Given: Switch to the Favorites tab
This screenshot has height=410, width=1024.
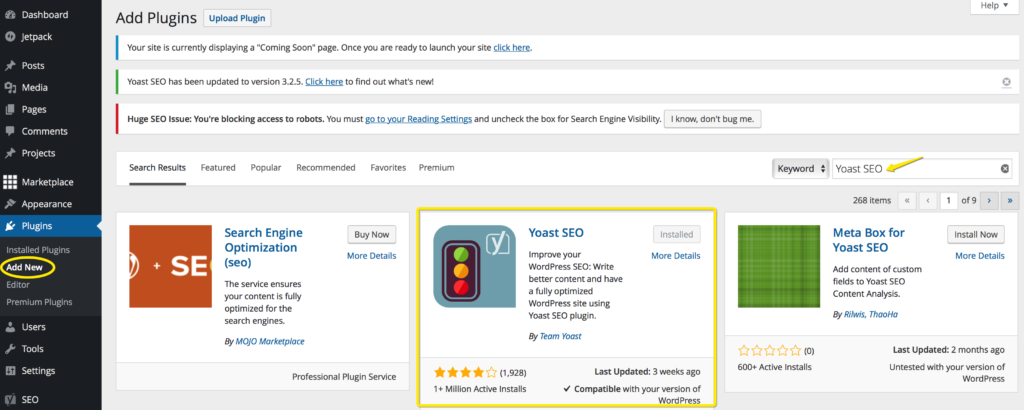Looking at the screenshot, I should click(x=388, y=168).
